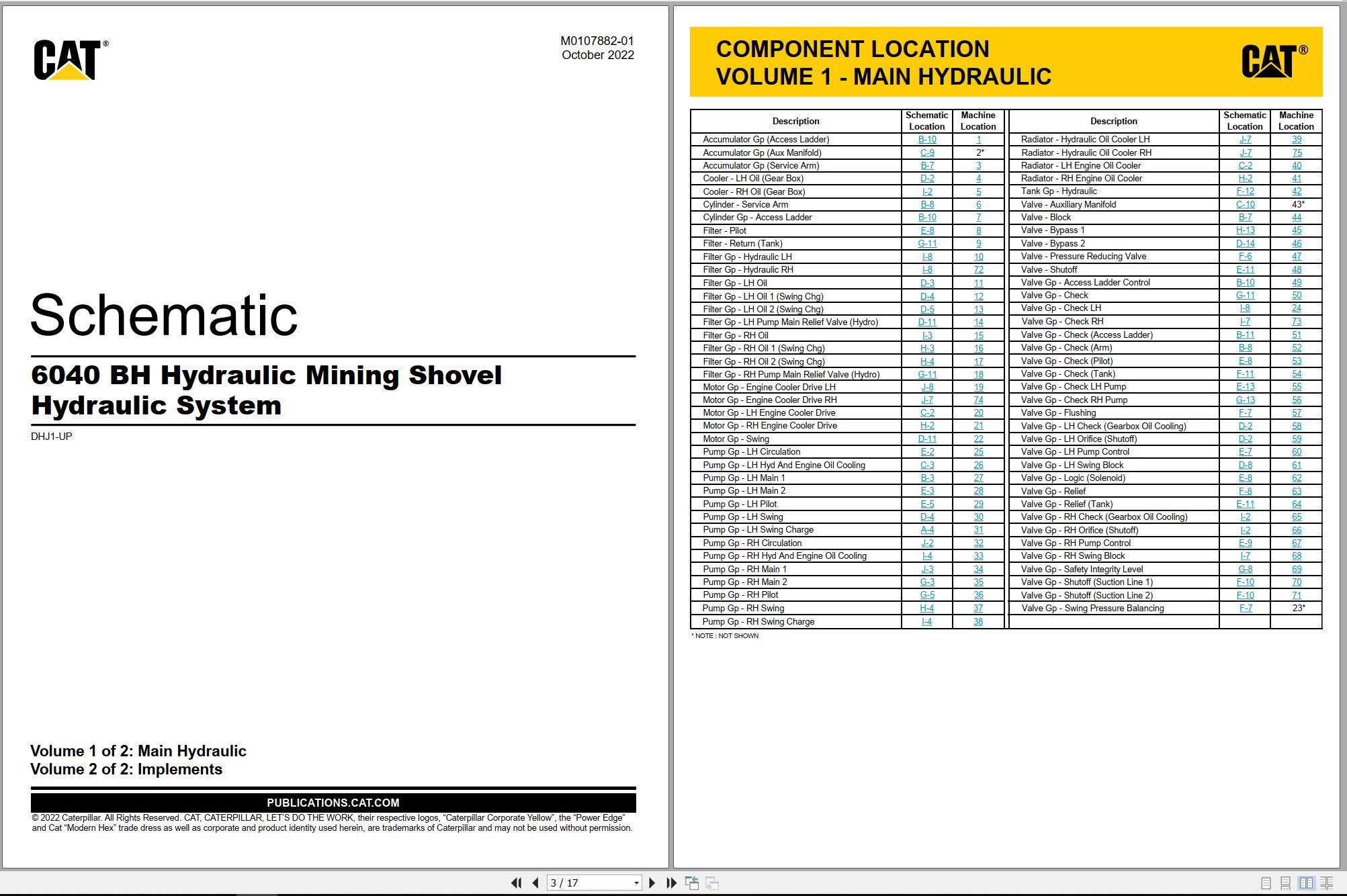Open machine location 6 for Cylinder - Service Arm
The image size is (1347, 896).
point(979,205)
